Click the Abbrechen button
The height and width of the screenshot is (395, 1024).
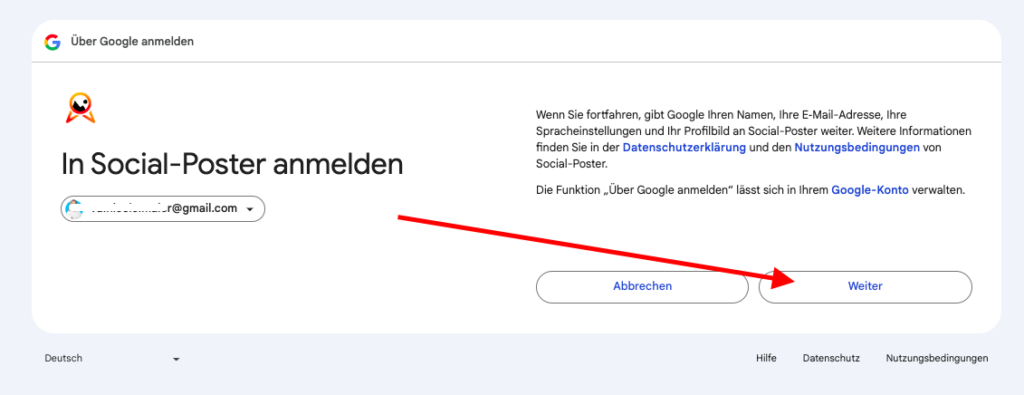point(642,287)
